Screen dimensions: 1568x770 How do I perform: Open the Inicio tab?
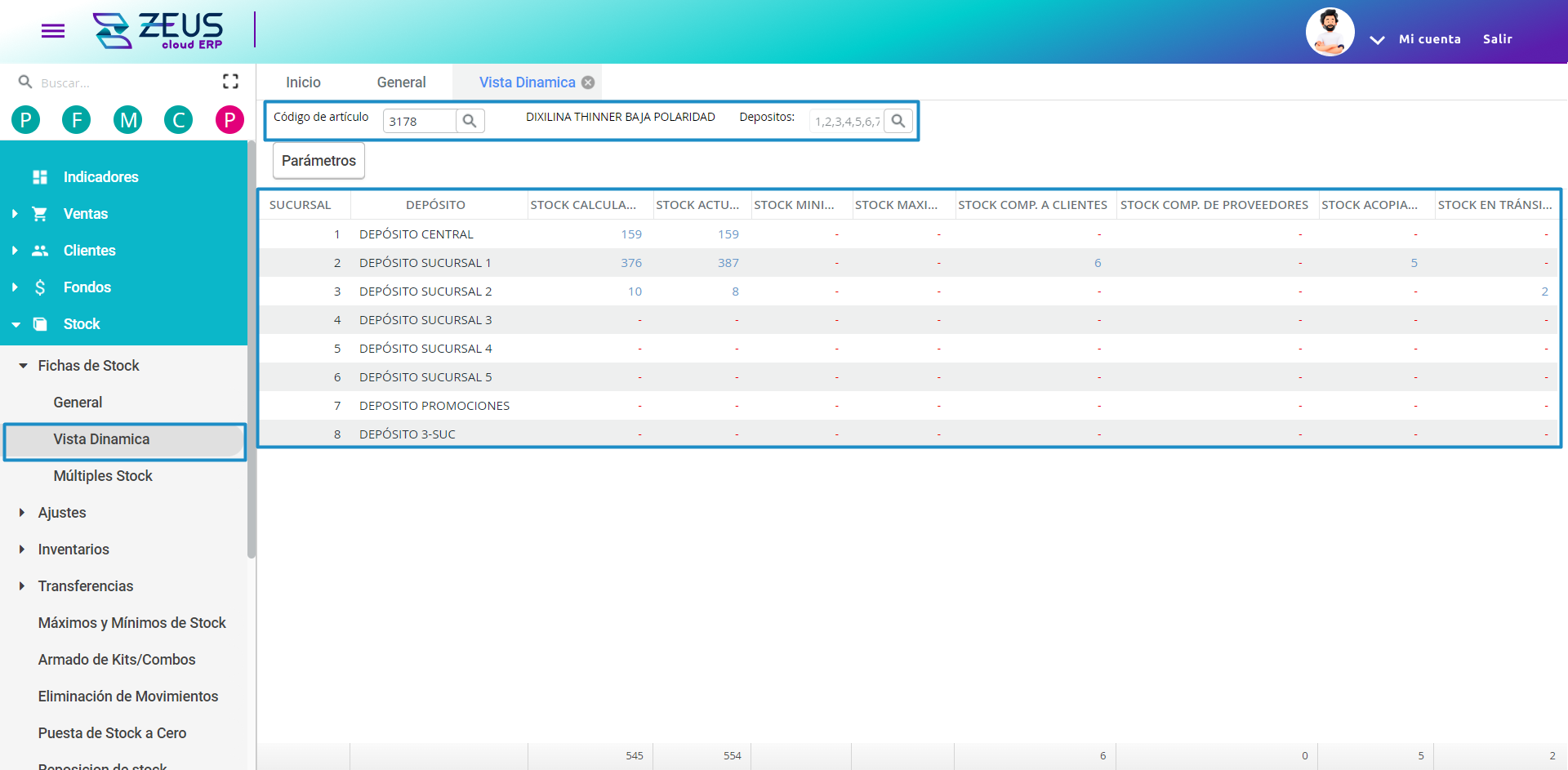pyautogui.click(x=303, y=82)
